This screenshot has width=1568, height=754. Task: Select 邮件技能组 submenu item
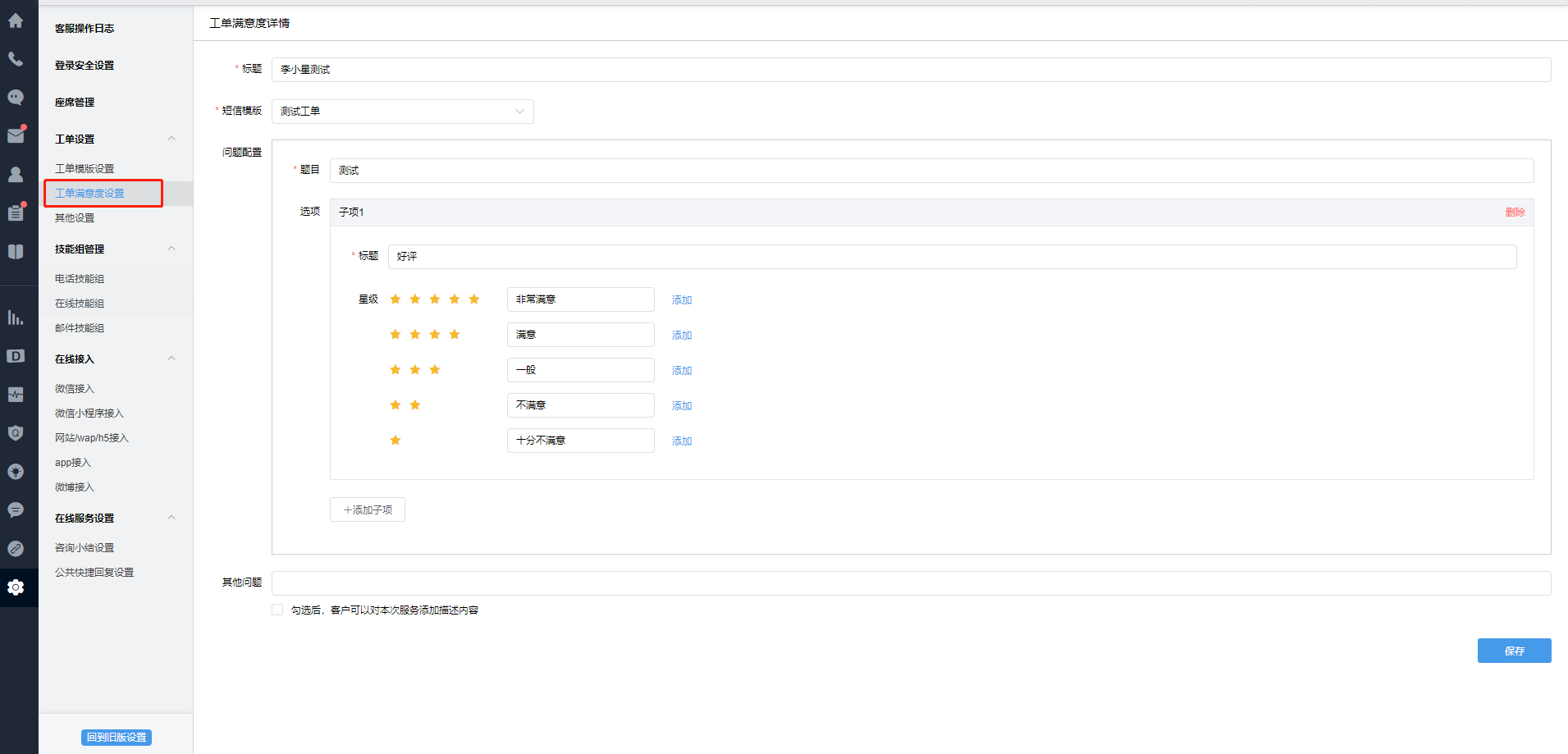[80, 328]
